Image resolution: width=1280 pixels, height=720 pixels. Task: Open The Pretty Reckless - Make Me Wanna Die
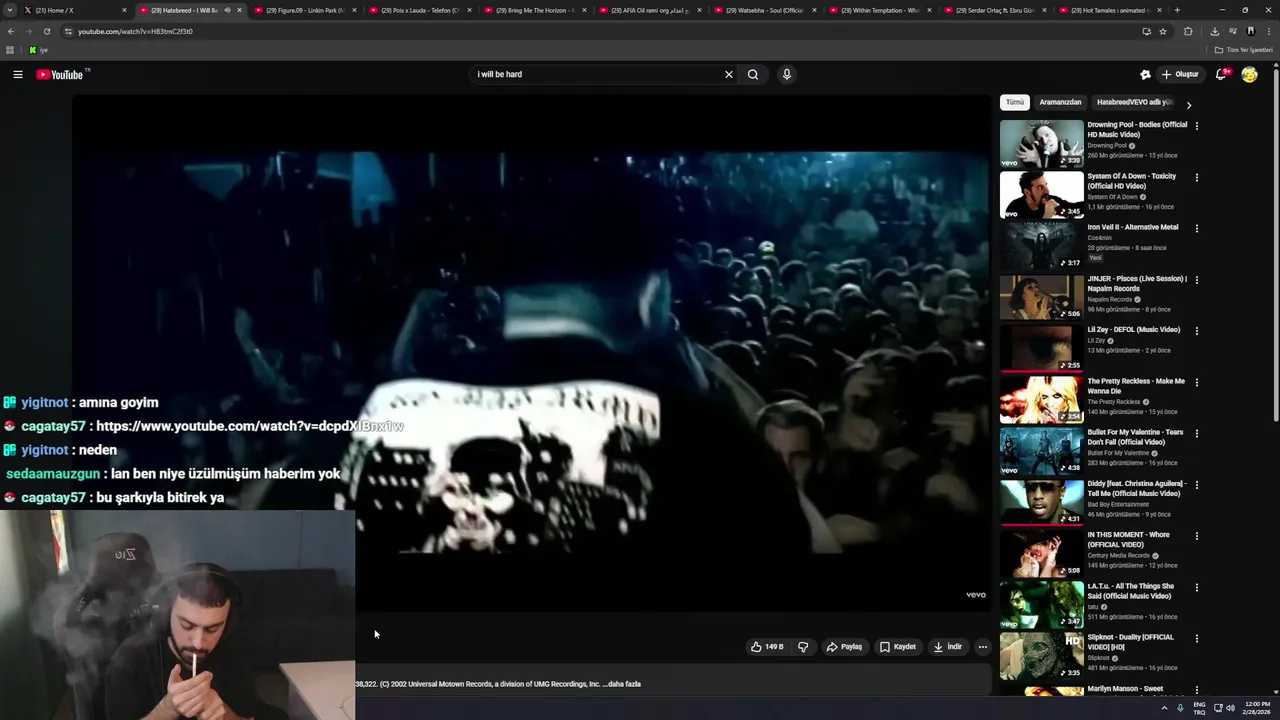coord(1136,386)
